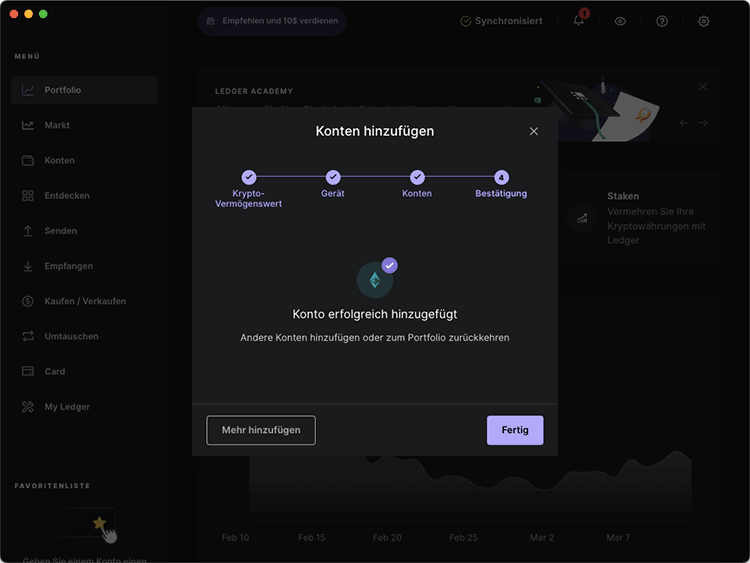Click the Umtauschen swap arrows icon
Viewport: 750px width, 563px height.
[28, 336]
